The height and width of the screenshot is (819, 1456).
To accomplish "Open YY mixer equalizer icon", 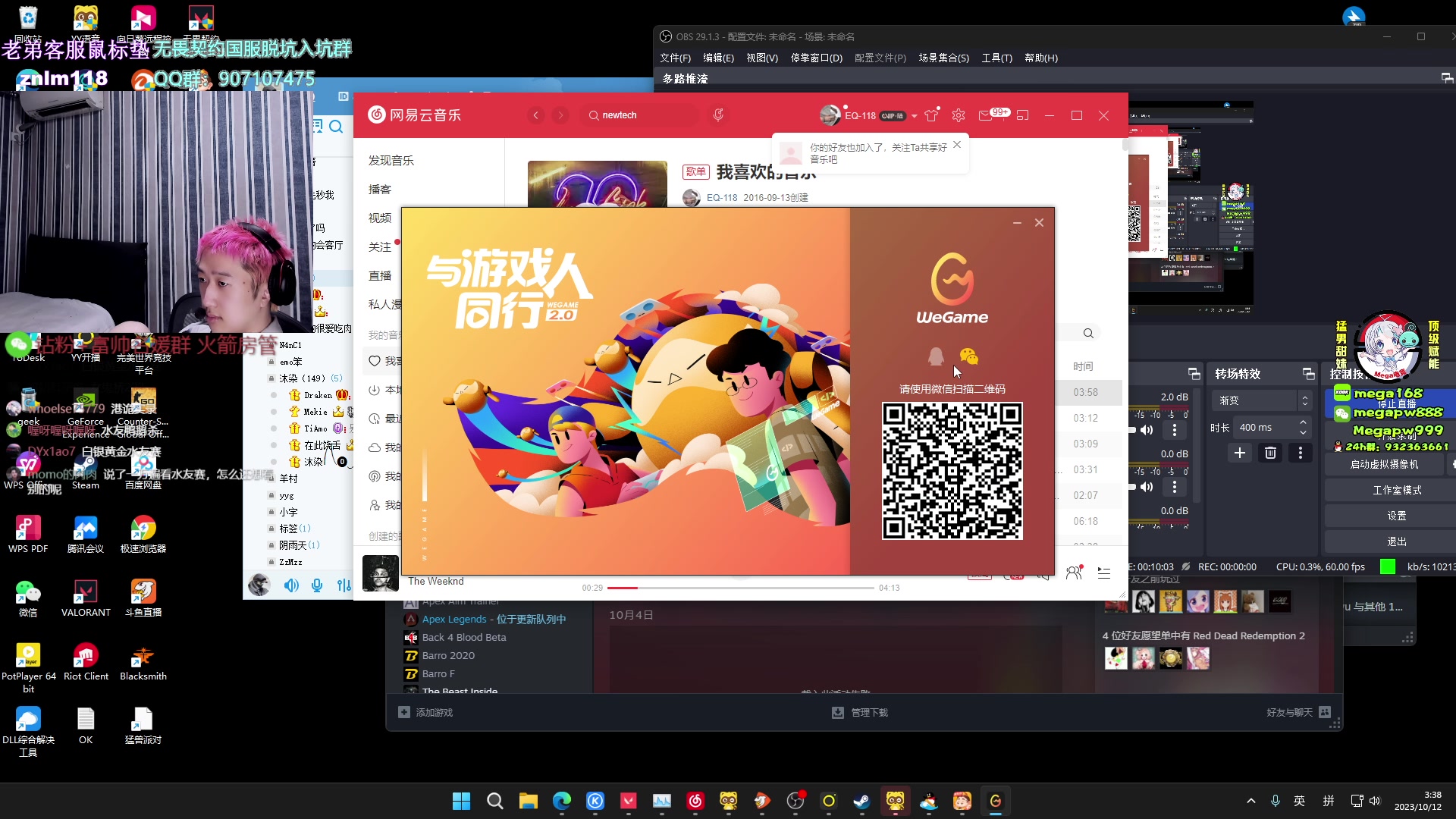I will click(344, 585).
